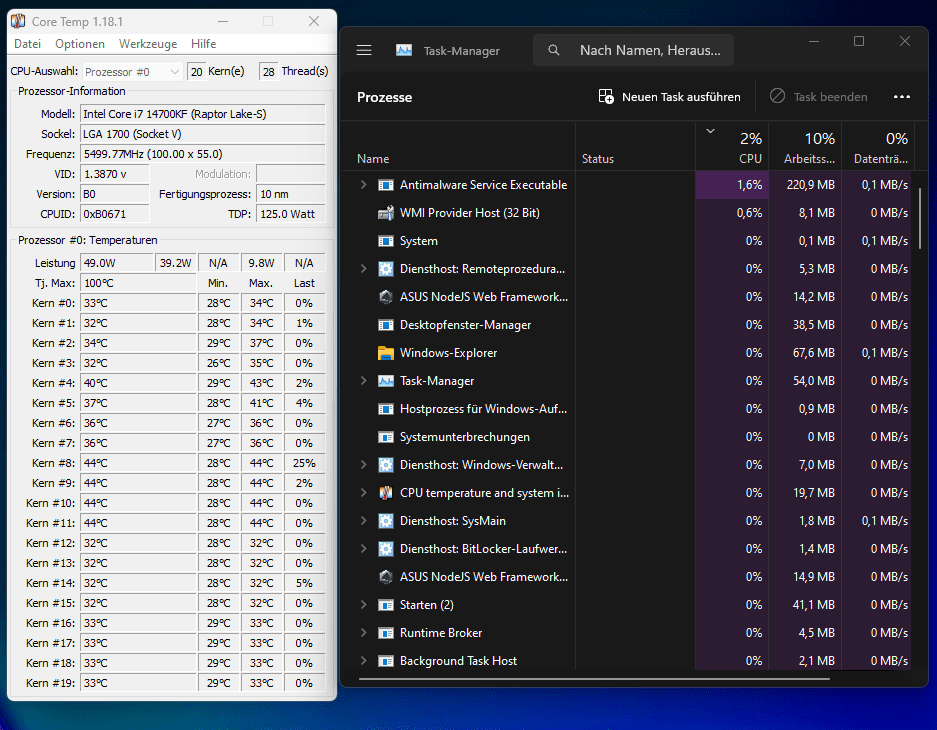Expand Diensthost: Windows-Verwalt process group
This screenshot has height=730, width=937.
tap(363, 465)
